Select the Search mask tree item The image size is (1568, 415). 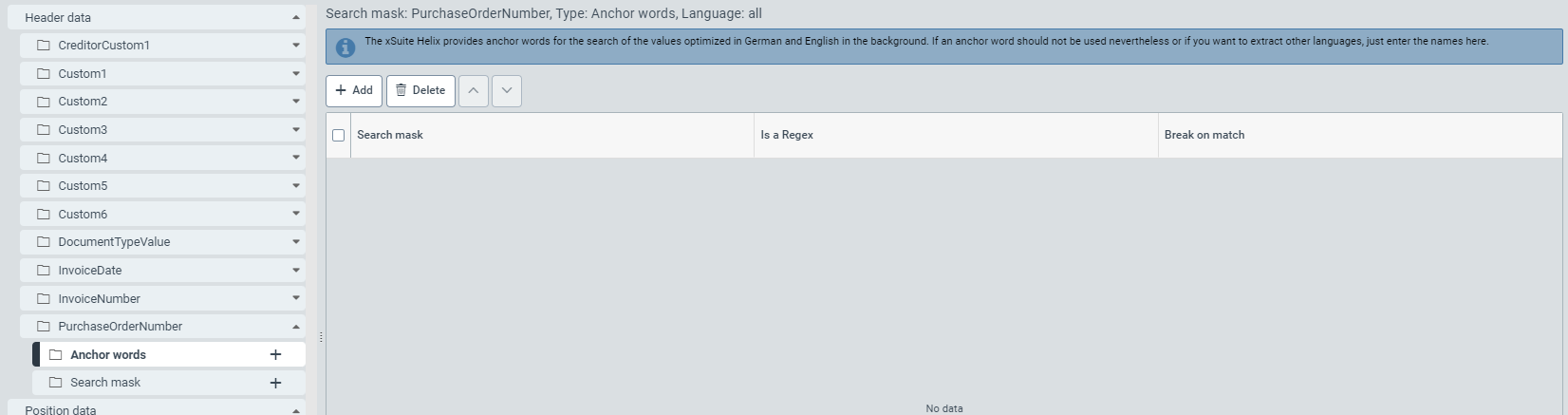169,383
